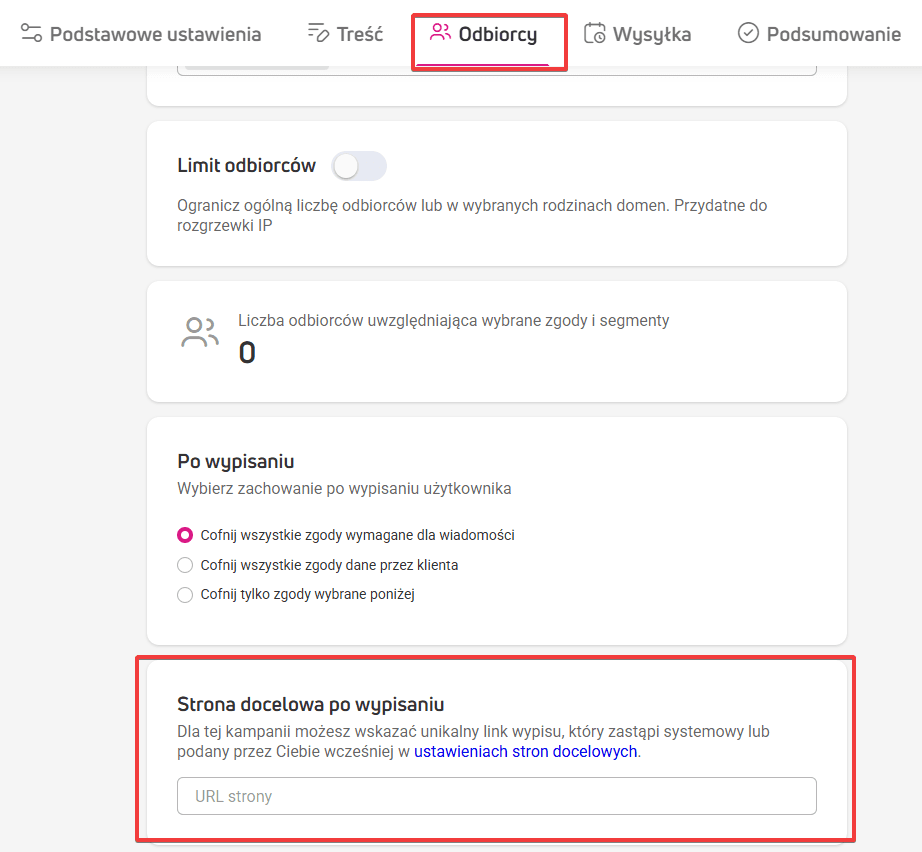Click the calendar clock icon beside Wysyłka

[x=594, y=33]
